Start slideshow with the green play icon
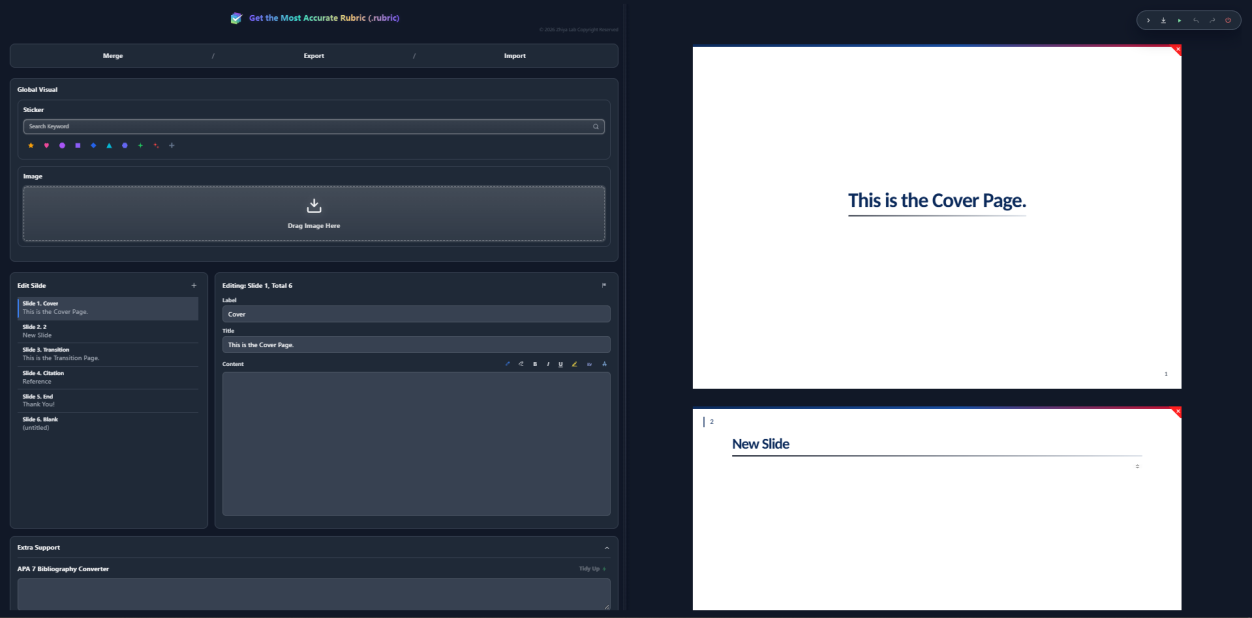1252x618 pixels. coord(1180,20)
